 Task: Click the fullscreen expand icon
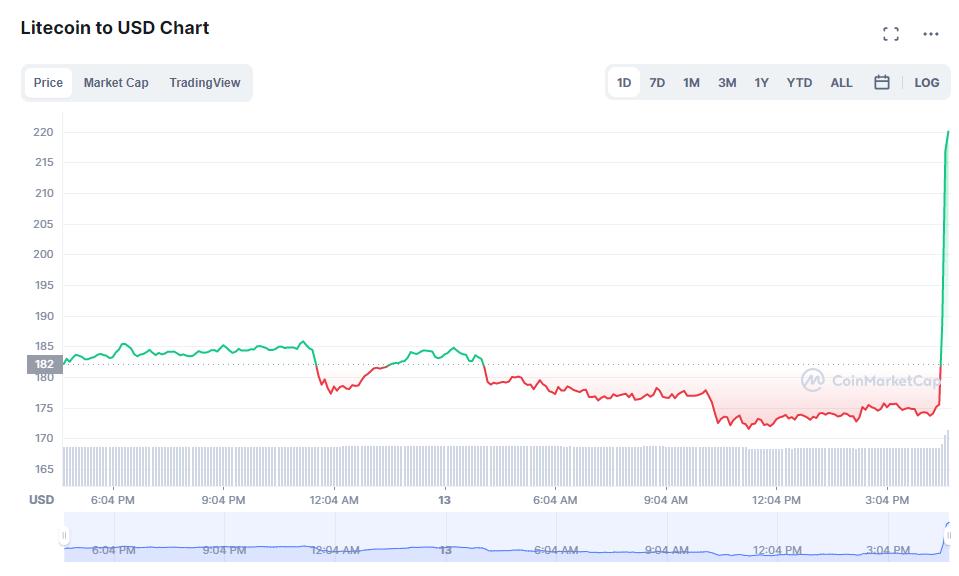pos(891,34)
